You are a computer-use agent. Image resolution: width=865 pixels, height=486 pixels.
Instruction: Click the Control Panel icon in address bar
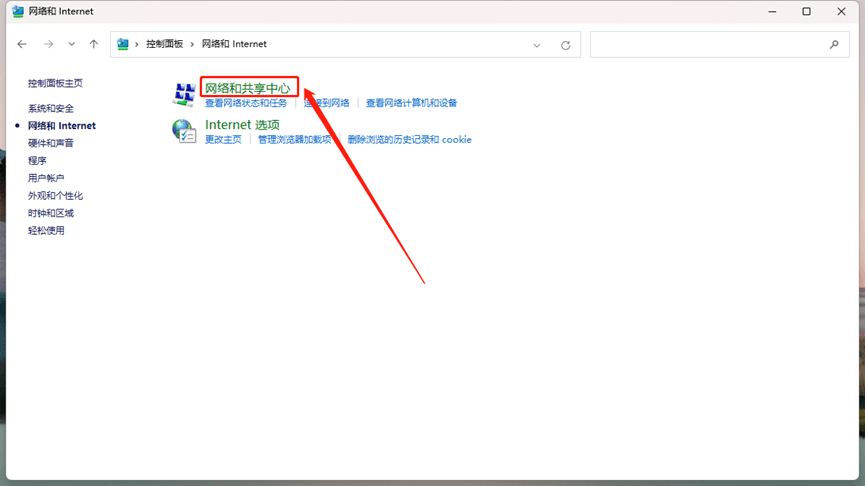pyautogui.click(x=122, y=44)
